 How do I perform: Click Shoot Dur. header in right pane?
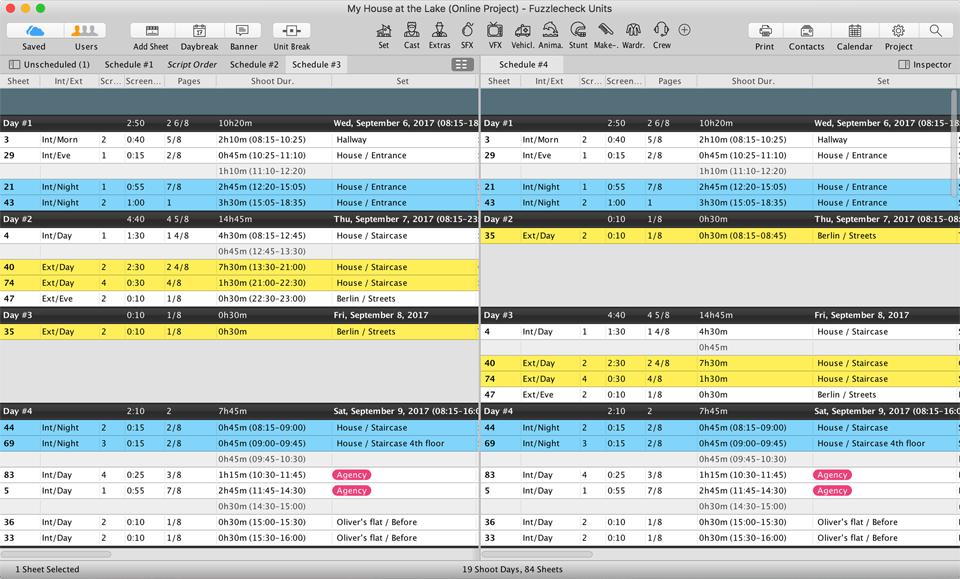[x=753, y=81]
